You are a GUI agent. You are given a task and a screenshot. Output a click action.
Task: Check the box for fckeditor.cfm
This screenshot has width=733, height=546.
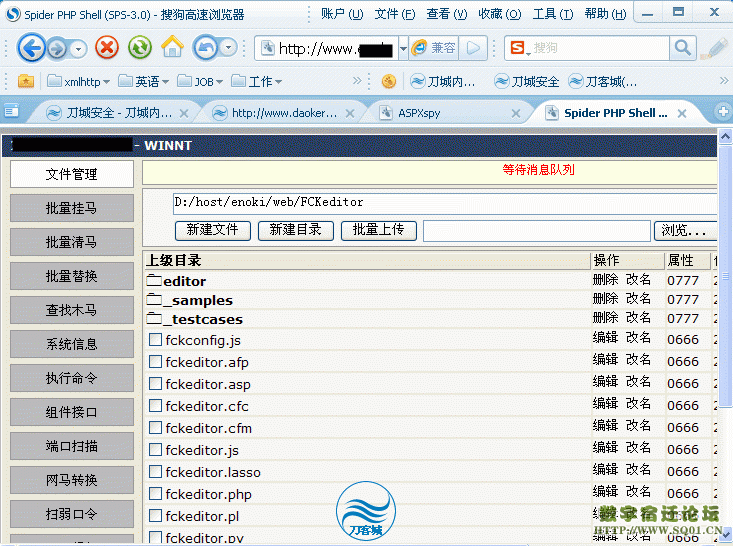click(155, 427)
